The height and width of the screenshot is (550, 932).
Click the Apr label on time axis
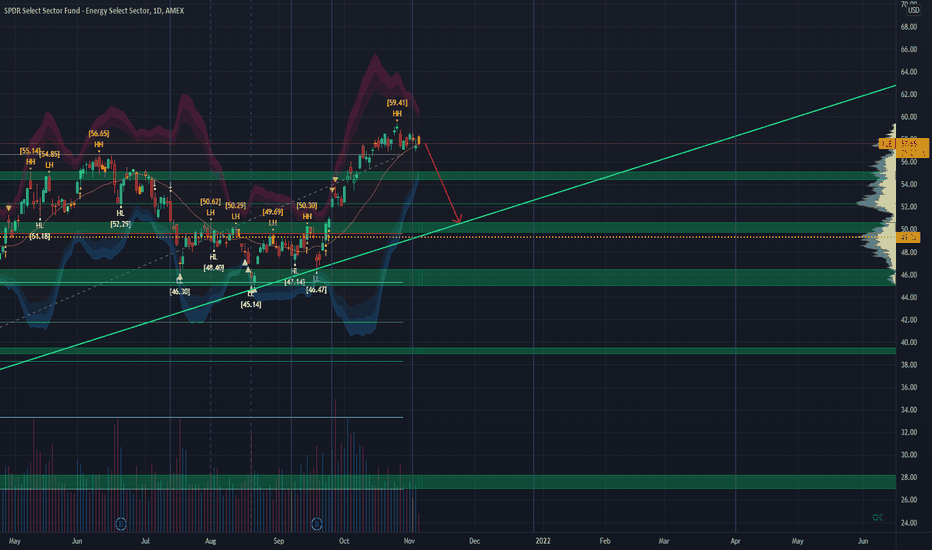point(735,541)
